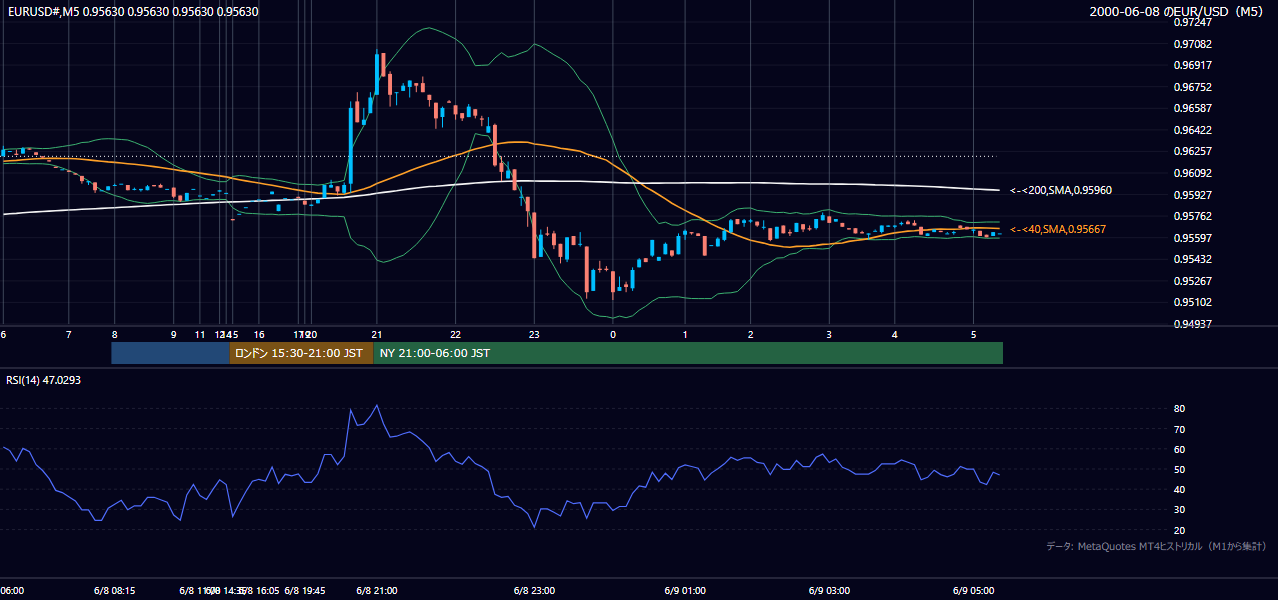Click the 6/9 01:00 bottom time label
1278x600 pixels.
[685, 591]
